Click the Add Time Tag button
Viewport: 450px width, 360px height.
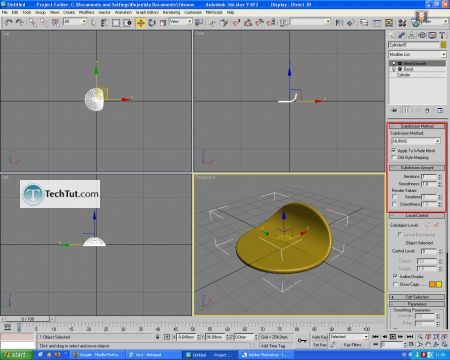(273, 346)
